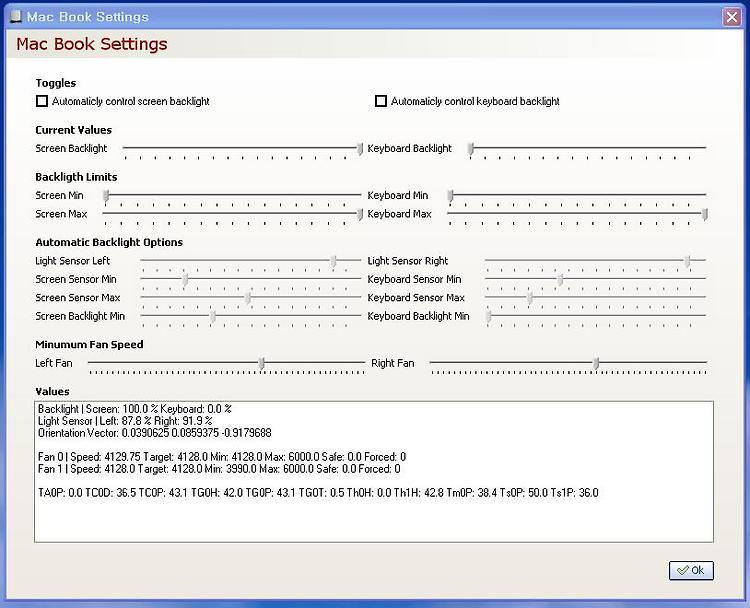
Task: Click the Keyboard Max slider handle
Action: [x=705, y=215]
